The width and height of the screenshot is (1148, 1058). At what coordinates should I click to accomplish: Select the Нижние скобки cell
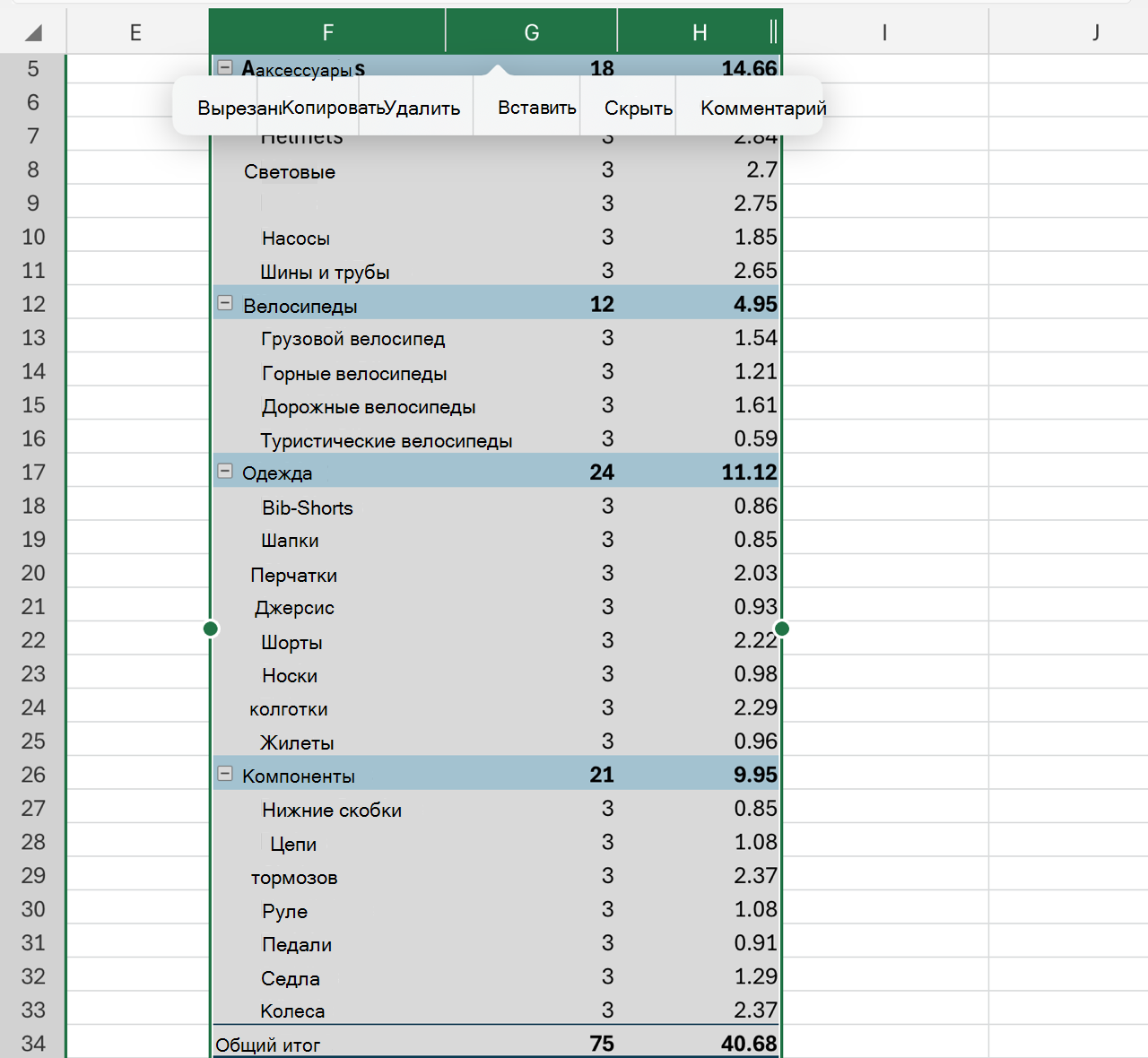pos(327,809)
